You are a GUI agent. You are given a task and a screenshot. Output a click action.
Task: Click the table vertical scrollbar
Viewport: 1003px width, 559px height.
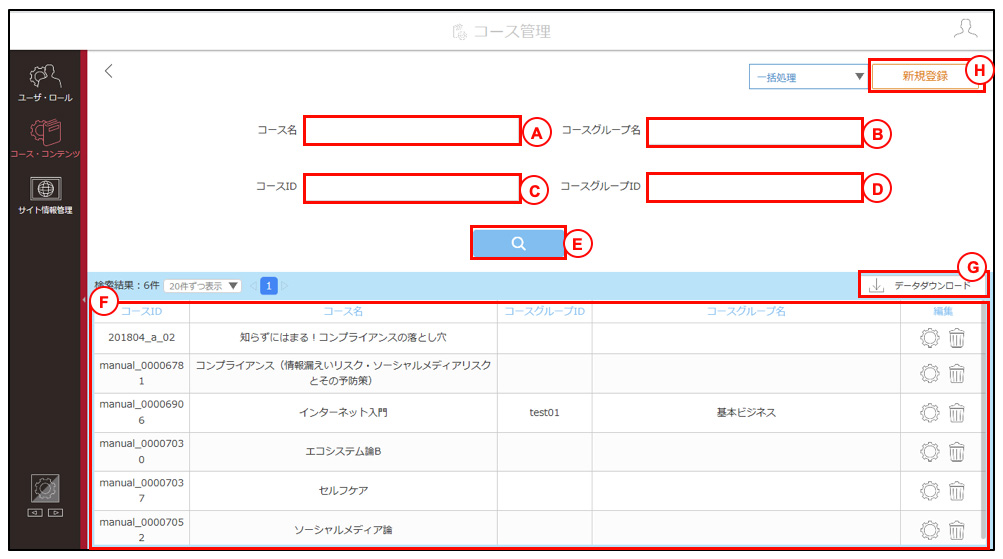(984, 422)
